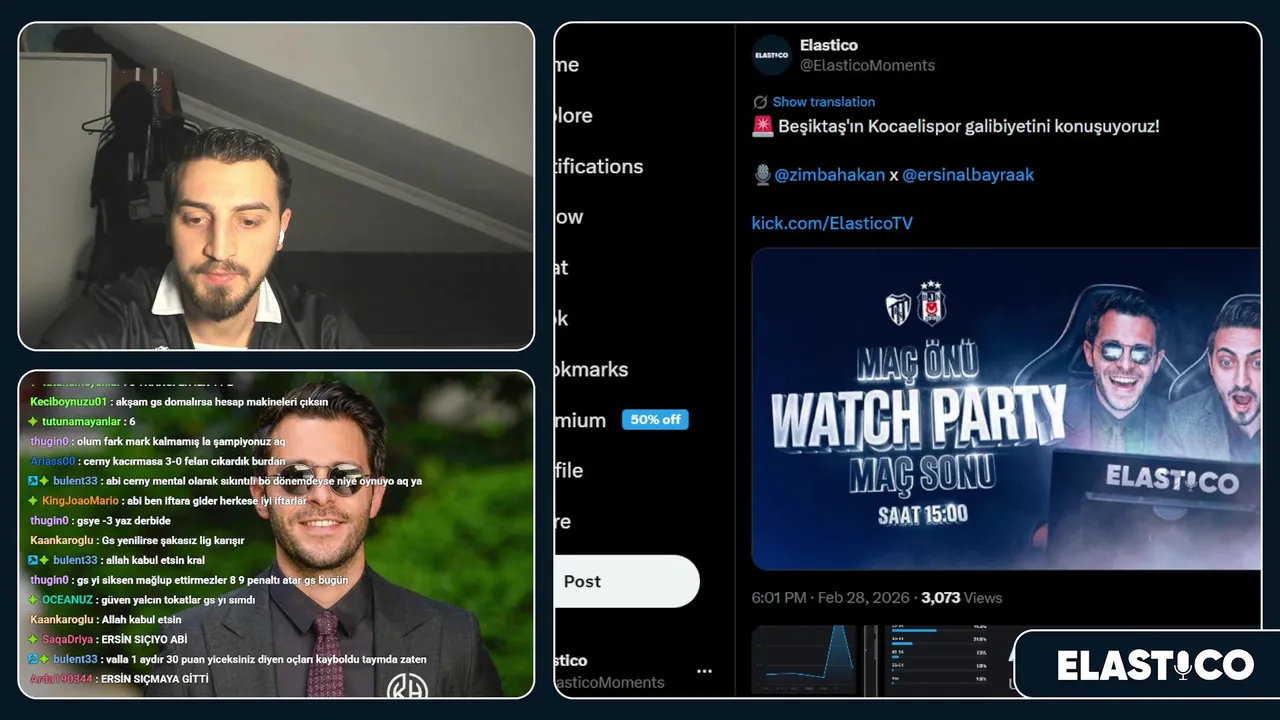Viewport: 1280px width, 720px height.
Task: Click message 'güven yalcın tokatlar gs yı sımdı'
Action: pos(179,600)
